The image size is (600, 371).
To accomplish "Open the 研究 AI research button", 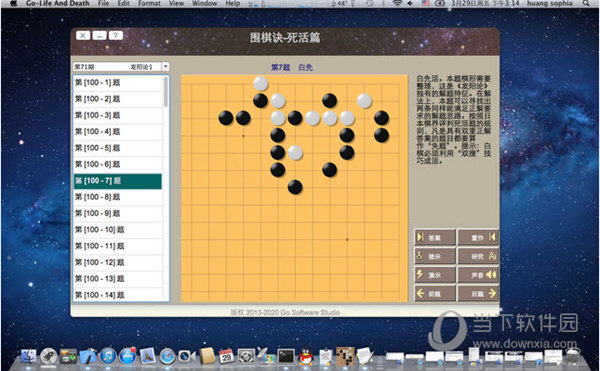I will 478,256.
